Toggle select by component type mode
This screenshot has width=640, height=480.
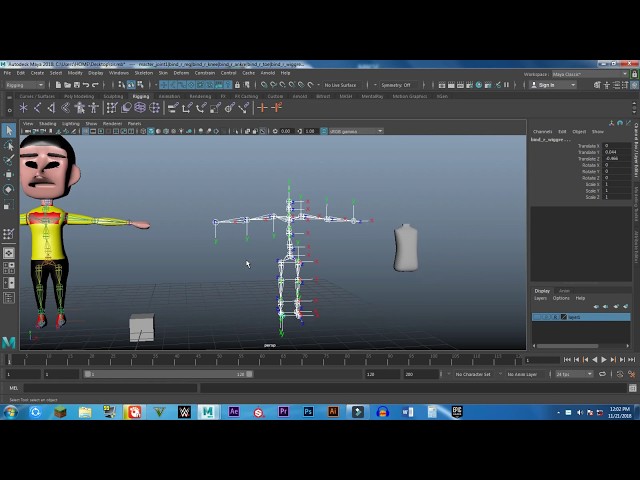click(x=140, y=85)
